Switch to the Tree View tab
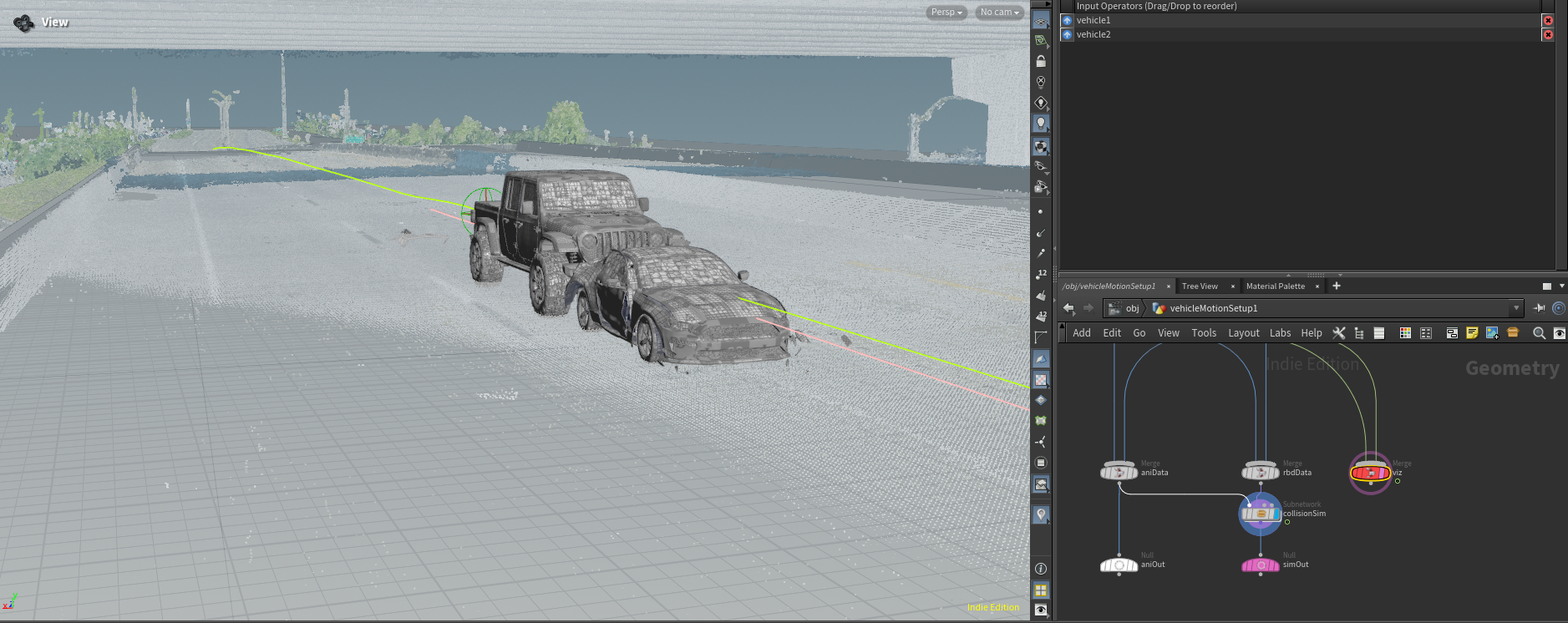The width and height of the screenshot is (1568, 623). [1200, 286]
